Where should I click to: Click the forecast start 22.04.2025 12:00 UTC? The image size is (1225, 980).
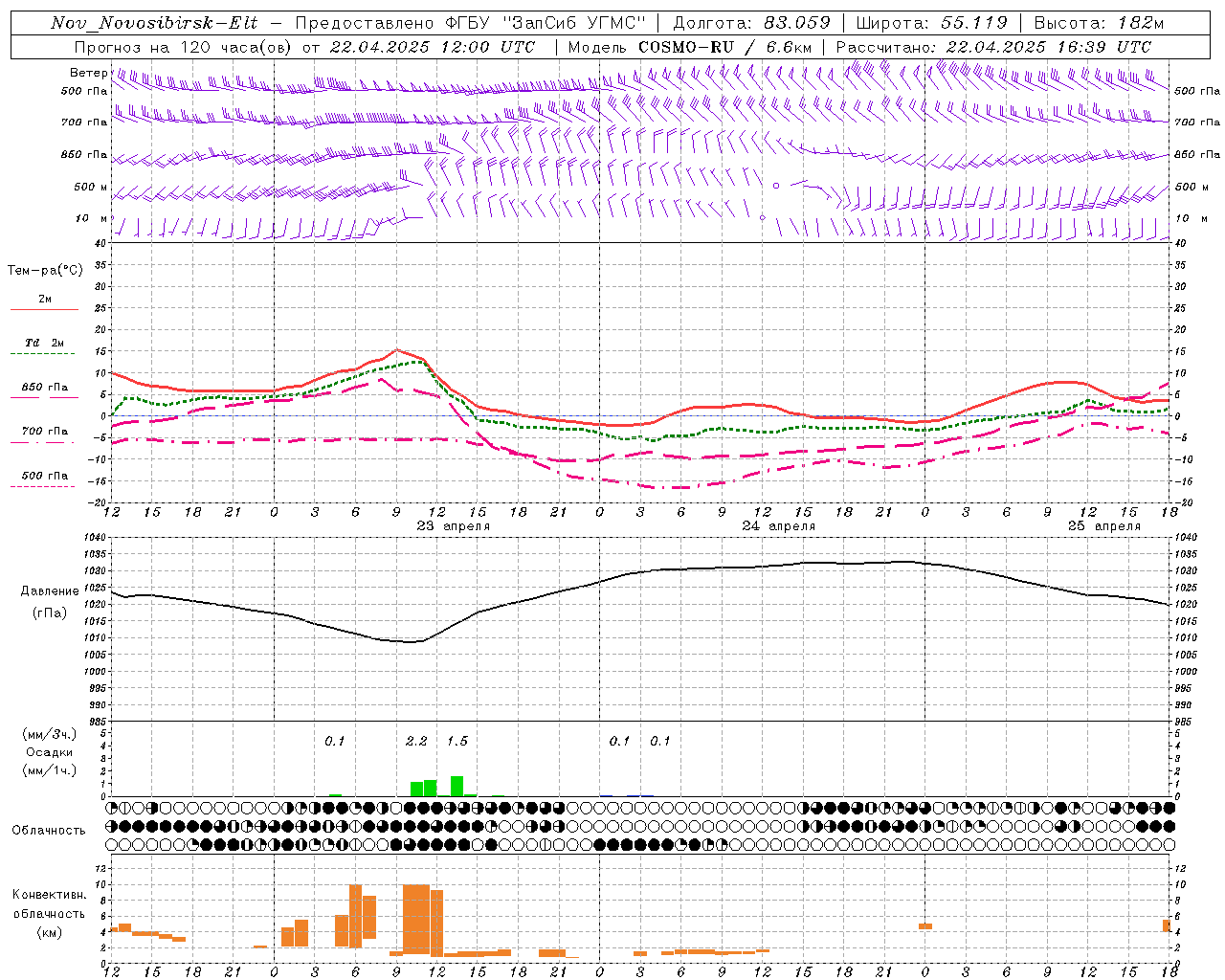coord(432,47)
